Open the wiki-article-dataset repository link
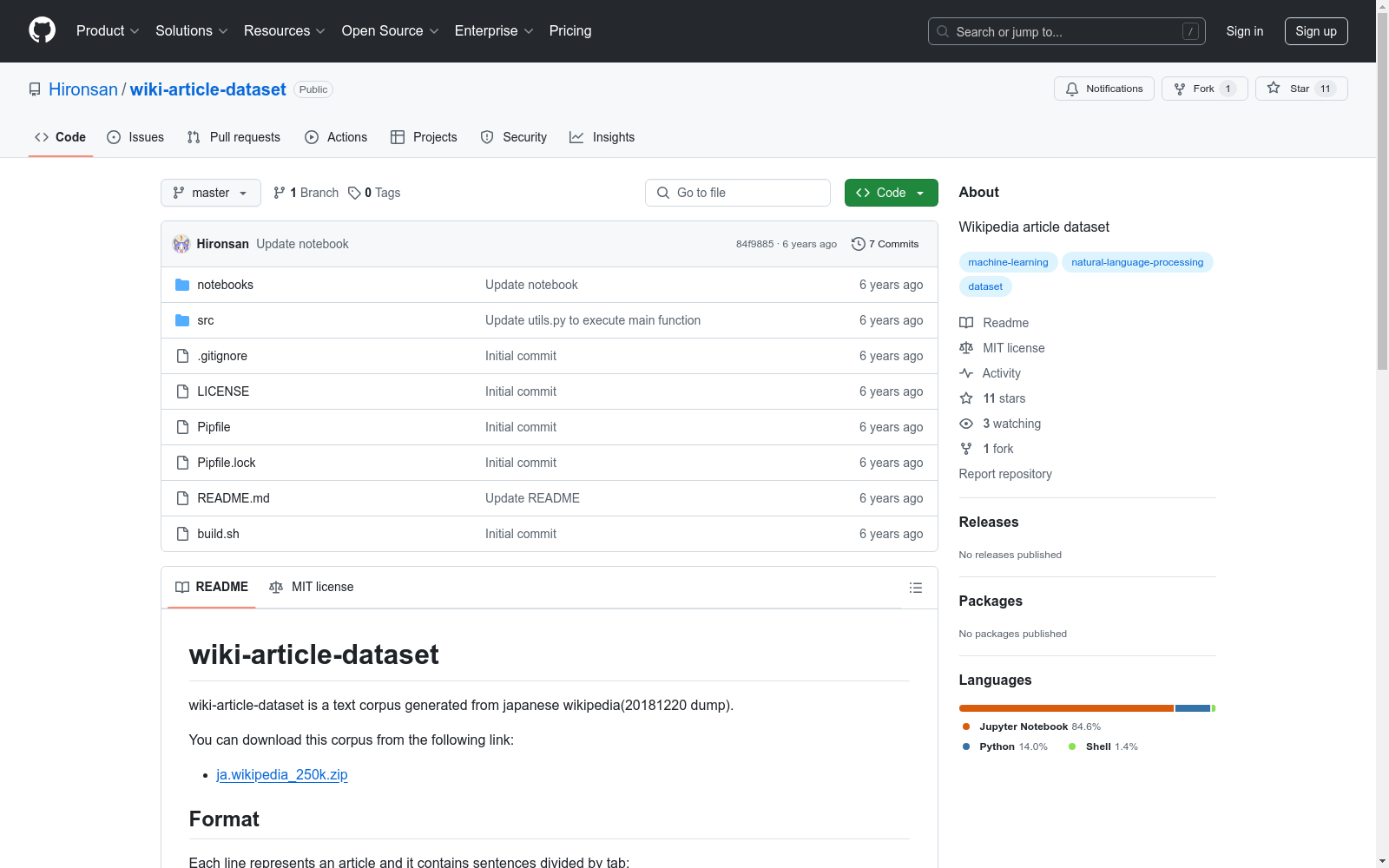The width and height of the screenshot is (1389, 868). click(x=208, y=89)
